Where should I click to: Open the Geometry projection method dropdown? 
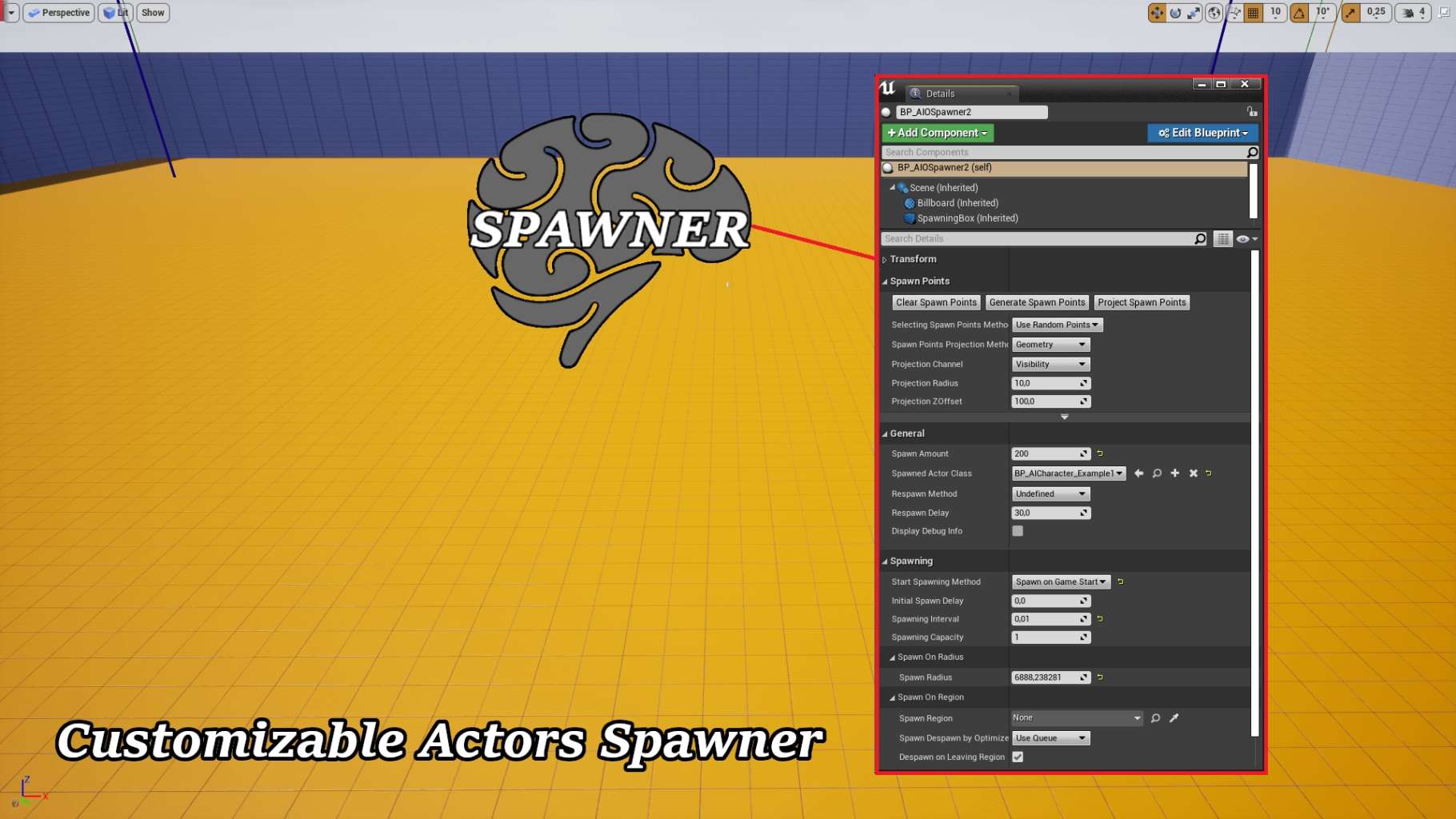[x=1050, y=345]
